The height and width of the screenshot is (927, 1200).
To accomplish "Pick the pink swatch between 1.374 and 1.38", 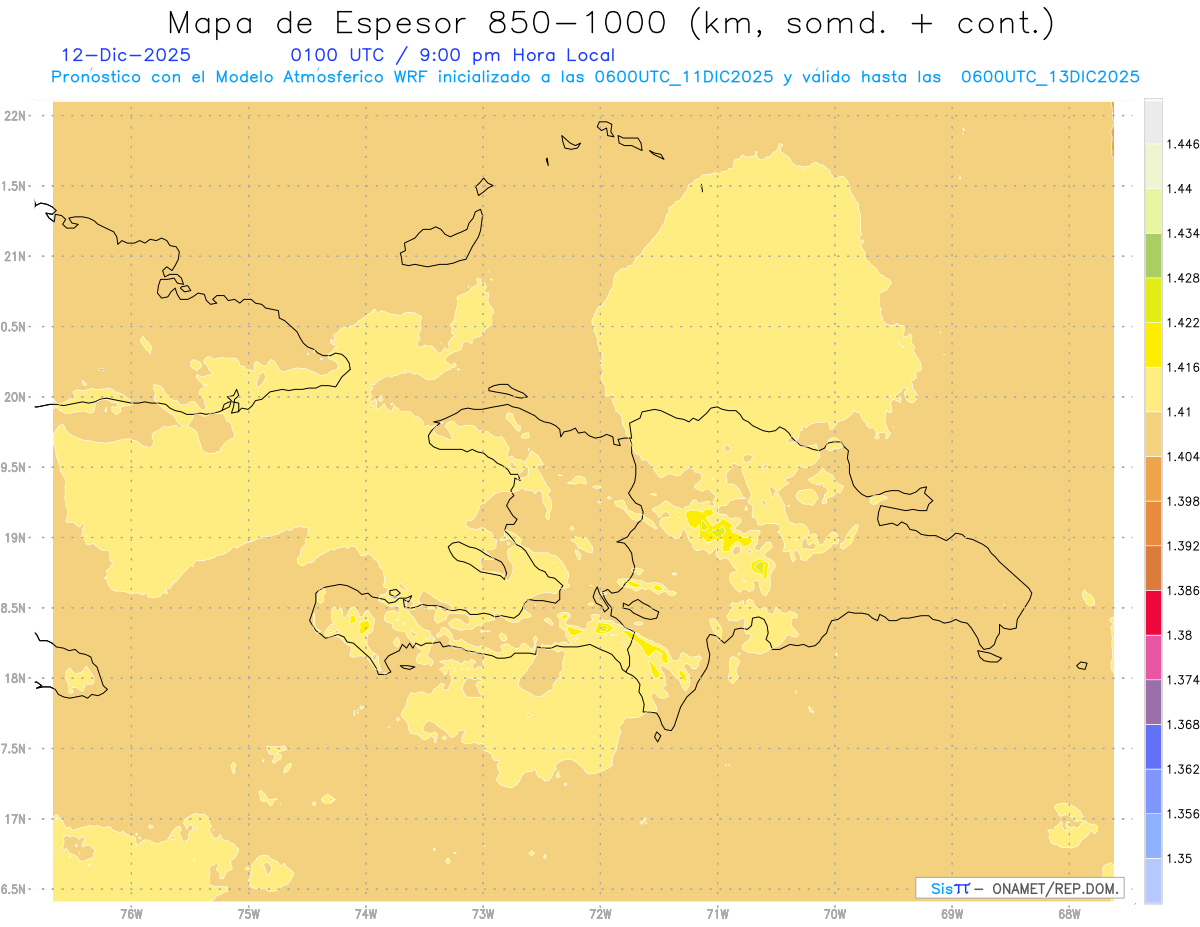I will [x=1153, y=657].
